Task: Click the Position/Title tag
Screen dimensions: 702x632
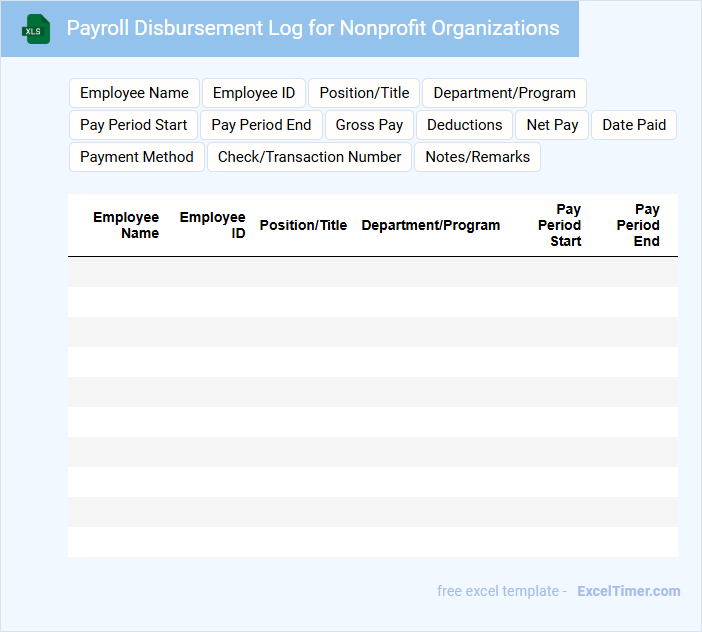Action: point(364,93)
